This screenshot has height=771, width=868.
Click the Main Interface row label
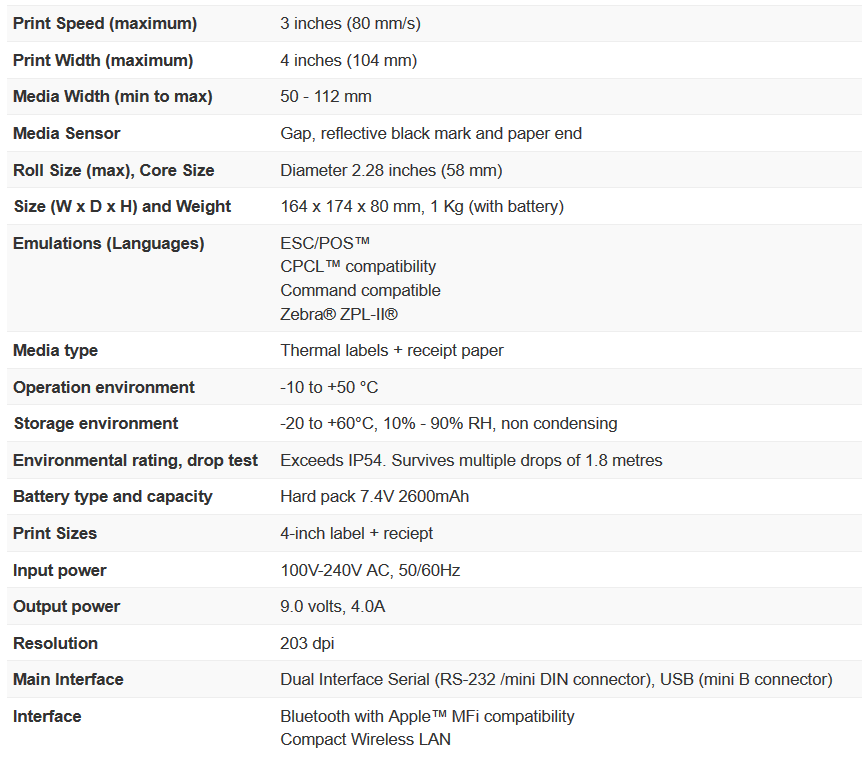69,680
